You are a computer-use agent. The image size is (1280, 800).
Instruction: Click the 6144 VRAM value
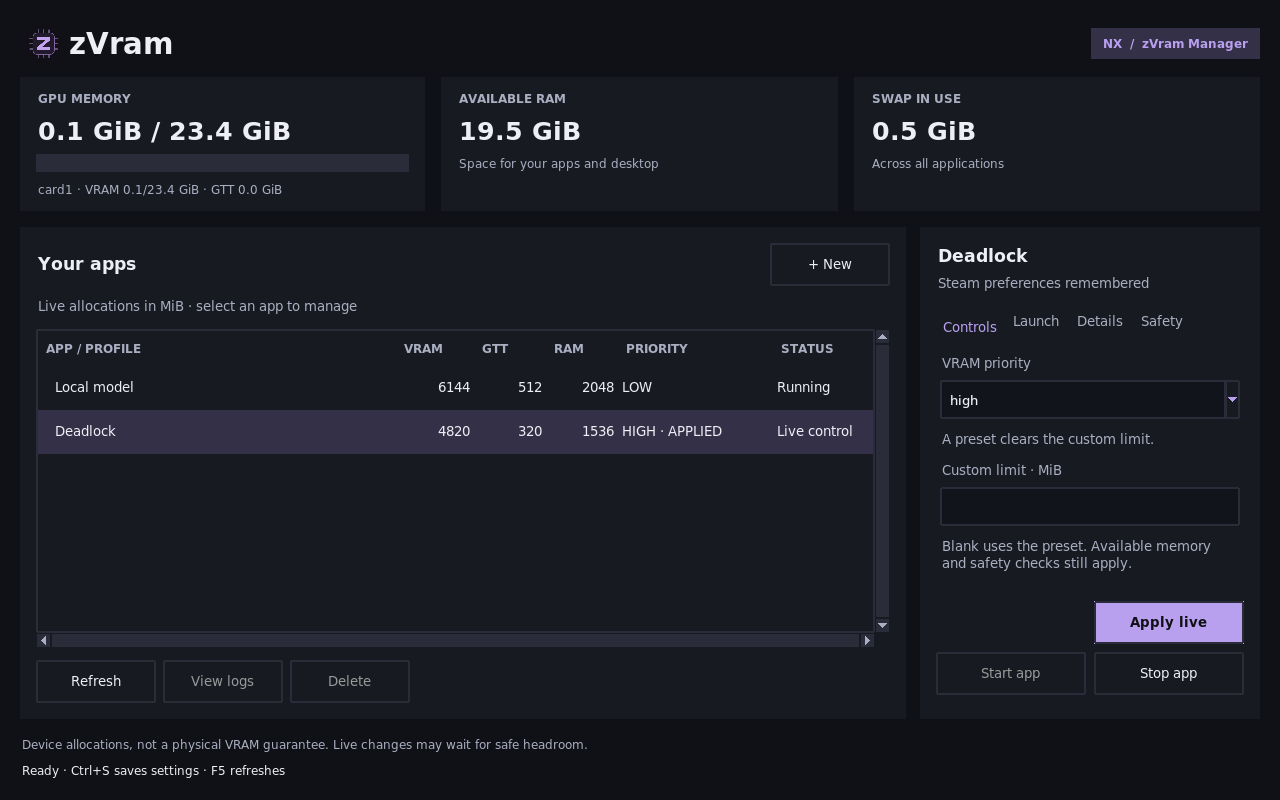point(454,387)
